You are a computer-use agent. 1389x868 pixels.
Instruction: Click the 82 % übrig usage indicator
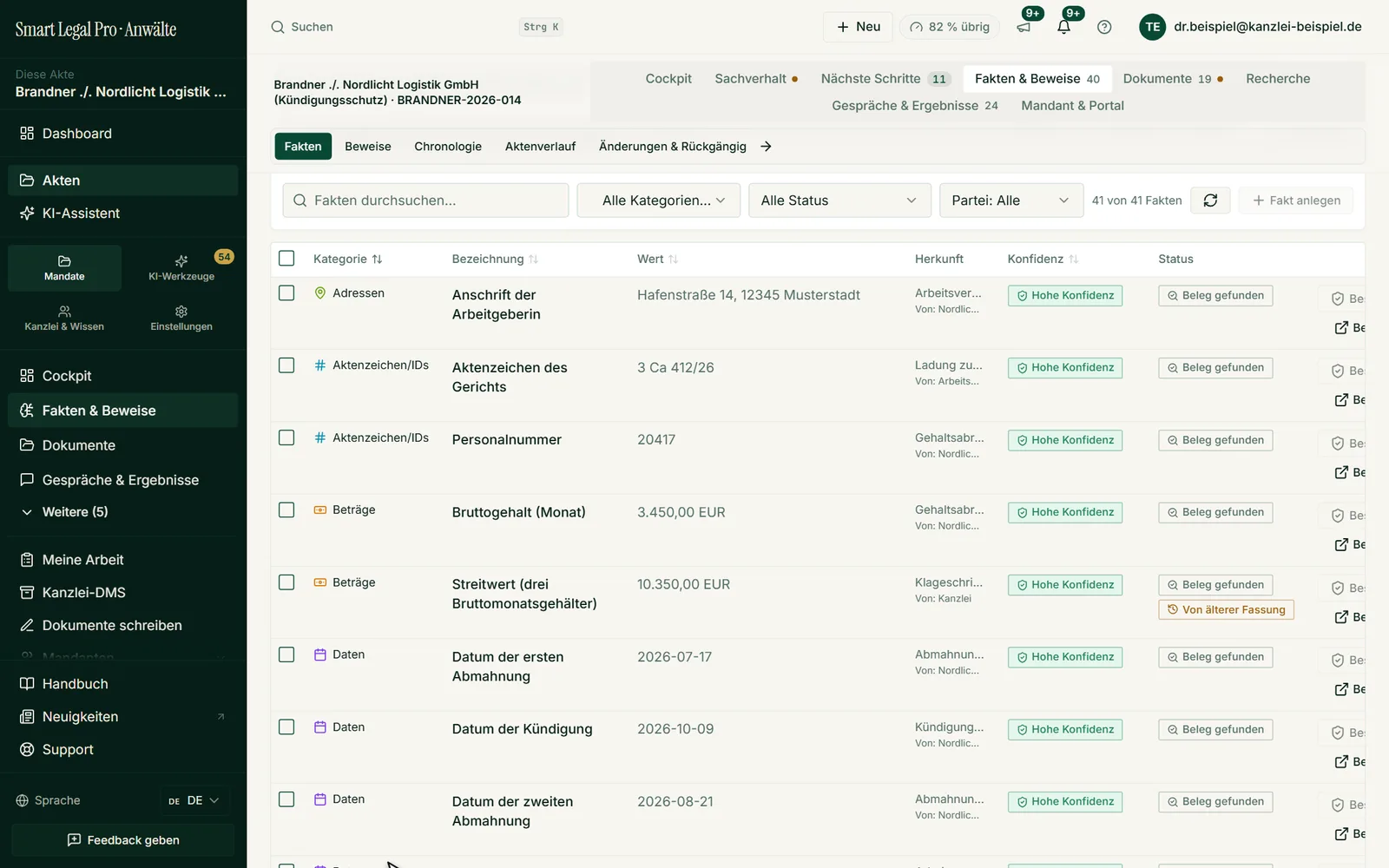950,27
